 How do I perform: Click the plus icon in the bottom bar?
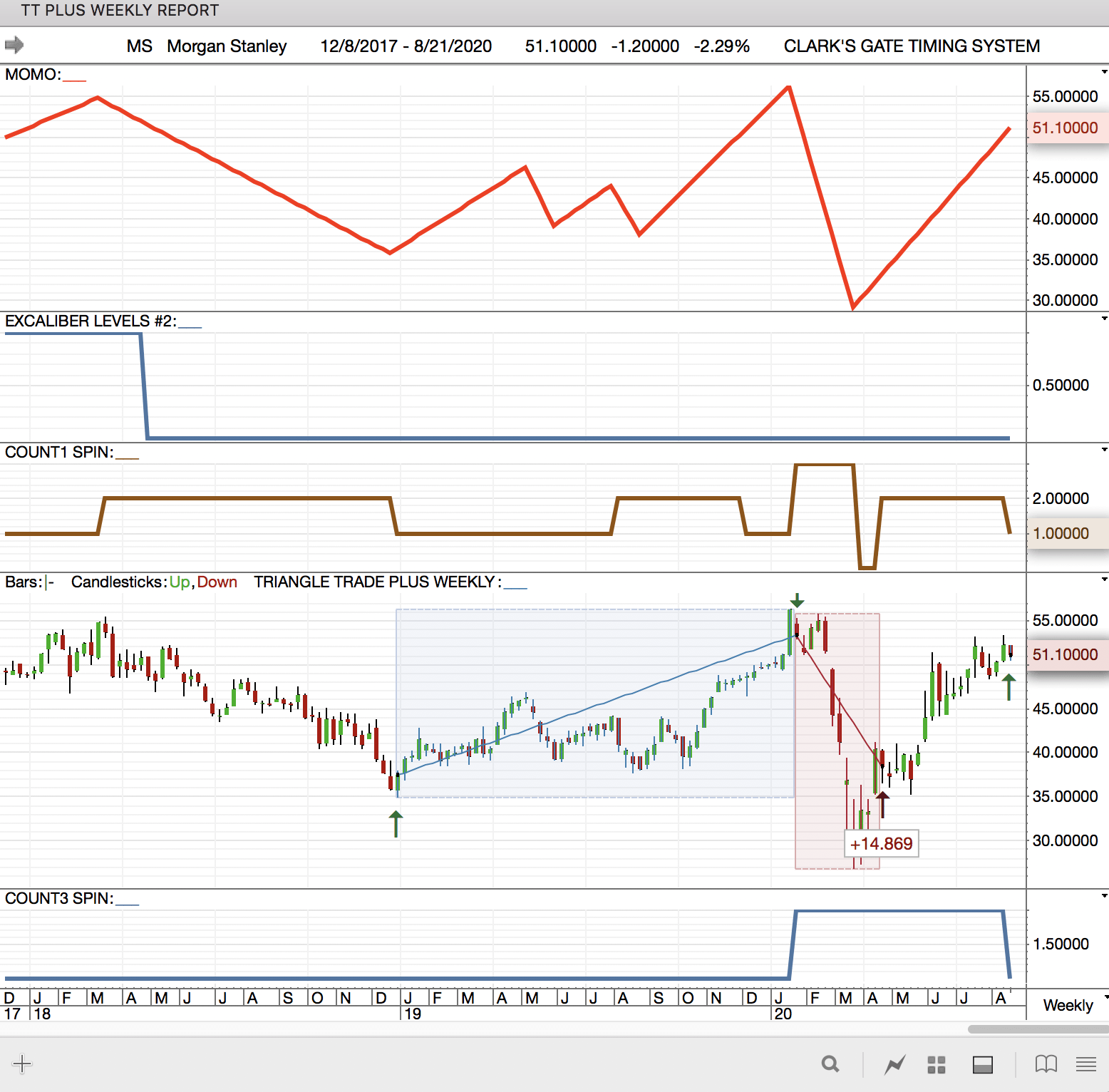pos(22,1064)
